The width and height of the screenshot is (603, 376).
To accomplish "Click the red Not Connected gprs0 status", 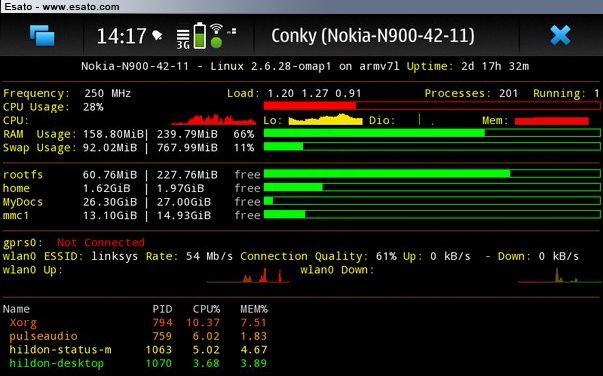I will pyautogui.click(x=101, y=243).
